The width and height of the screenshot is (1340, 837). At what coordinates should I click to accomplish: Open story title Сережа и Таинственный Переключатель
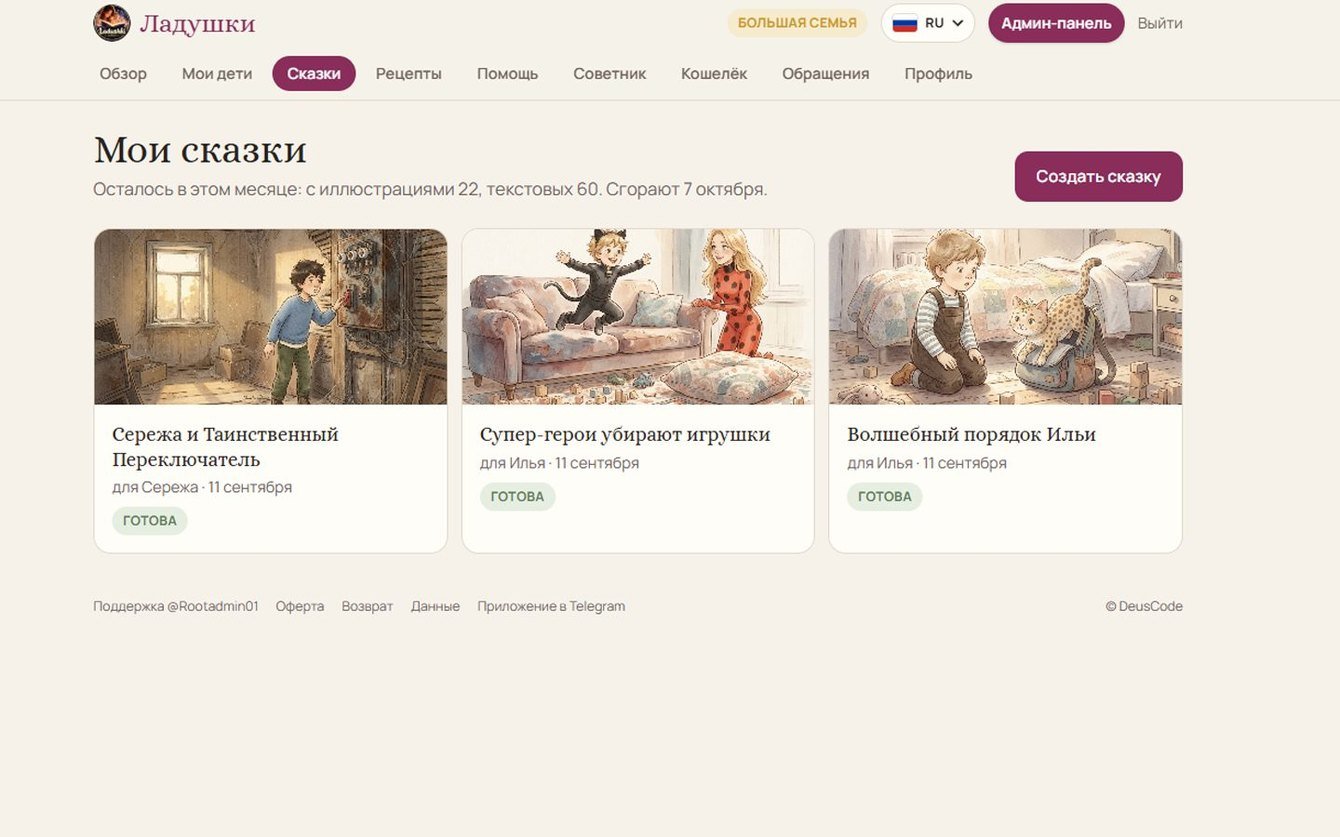tap(226, 447)
